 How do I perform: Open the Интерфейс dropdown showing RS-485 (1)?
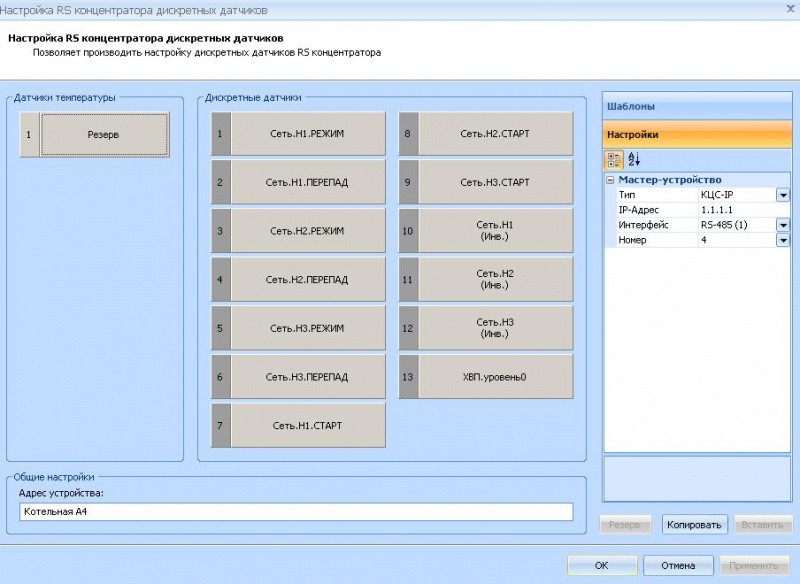783,224
